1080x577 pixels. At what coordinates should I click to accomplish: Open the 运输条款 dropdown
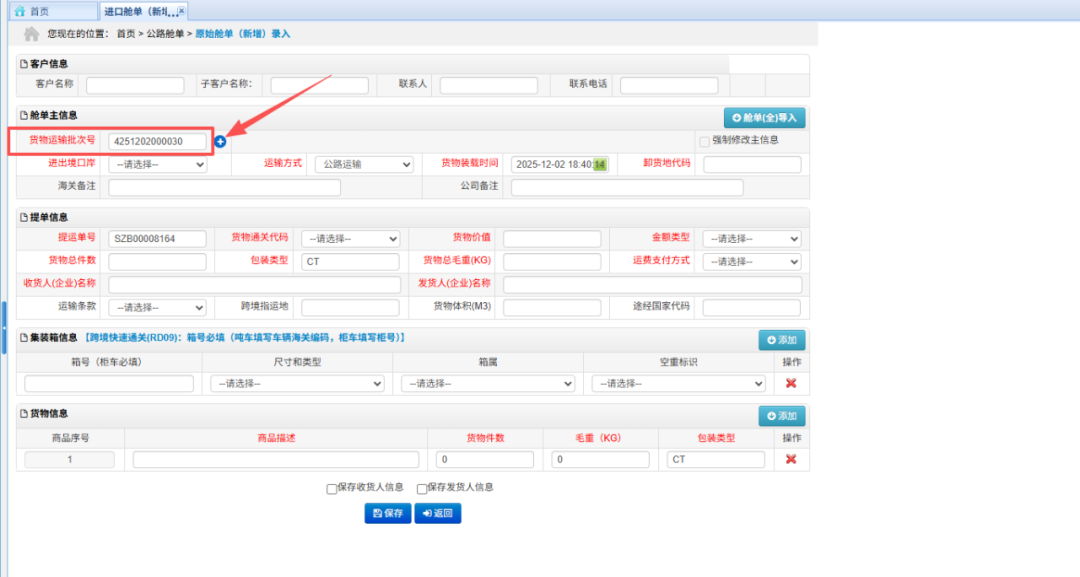click(x=158, y=308)
